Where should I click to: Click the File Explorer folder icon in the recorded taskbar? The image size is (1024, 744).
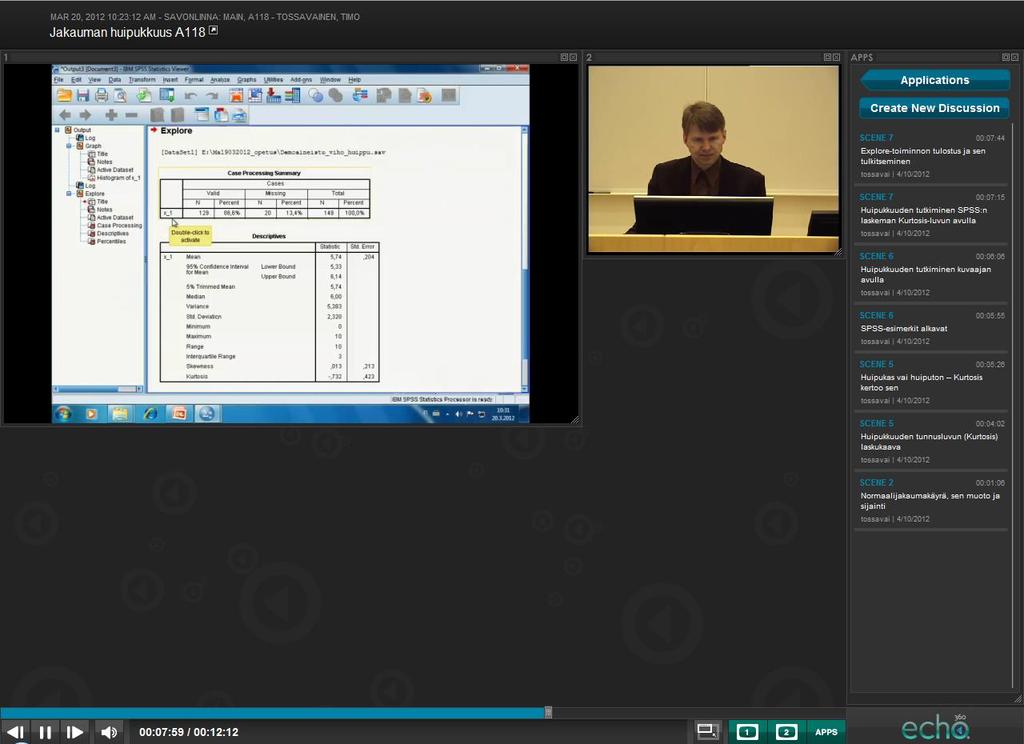coord(121,413)
